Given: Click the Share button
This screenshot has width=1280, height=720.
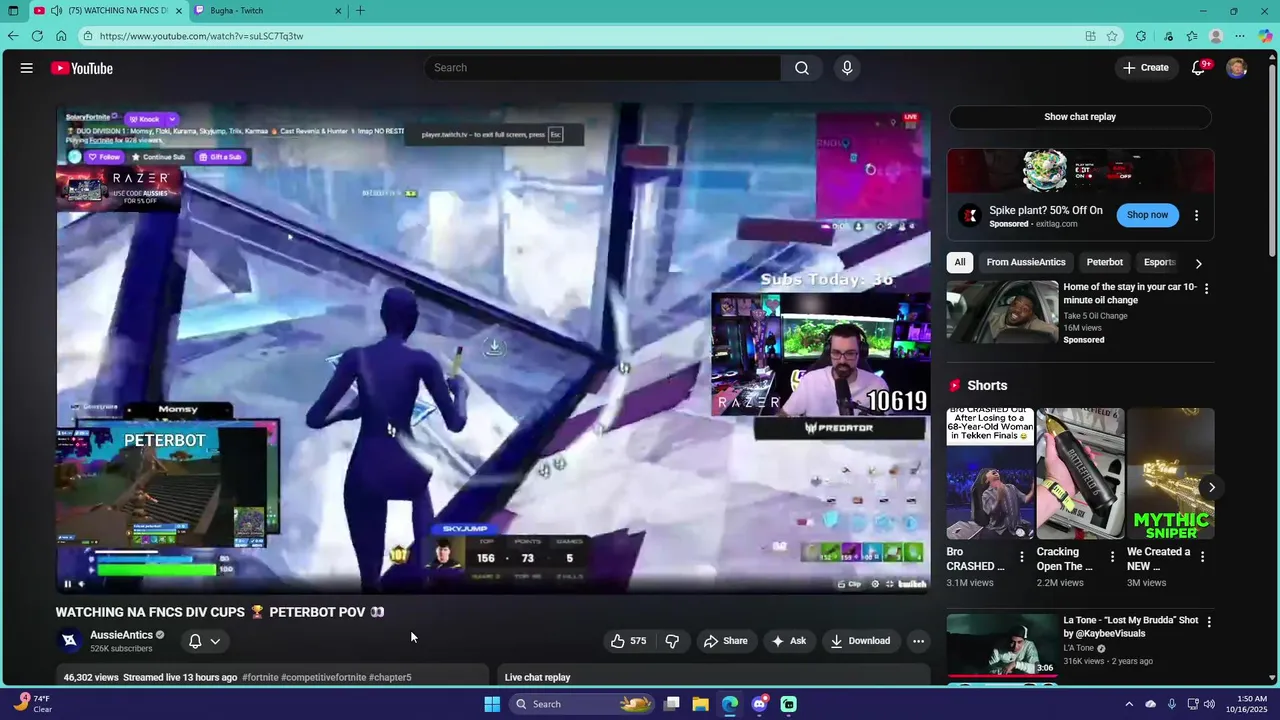Looking at the screenshot, I should (725, 641).
